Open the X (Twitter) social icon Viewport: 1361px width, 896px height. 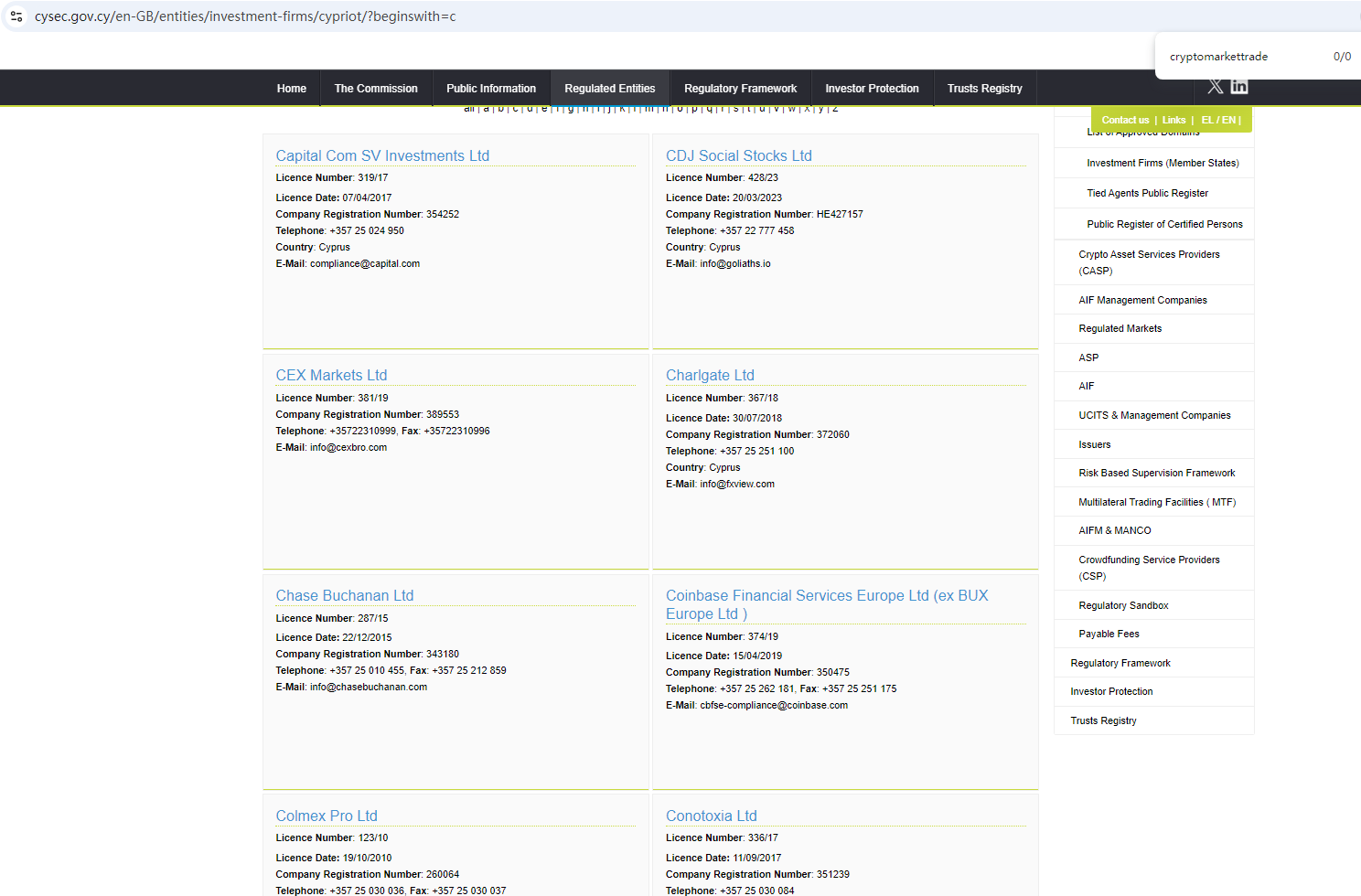(1215, 87)
